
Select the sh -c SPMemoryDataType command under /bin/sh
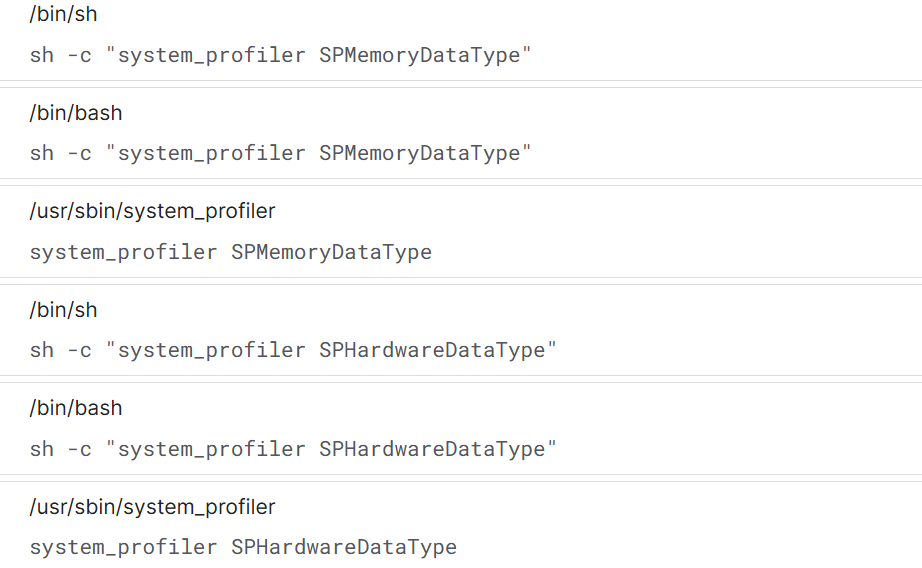tap(280, 55)
